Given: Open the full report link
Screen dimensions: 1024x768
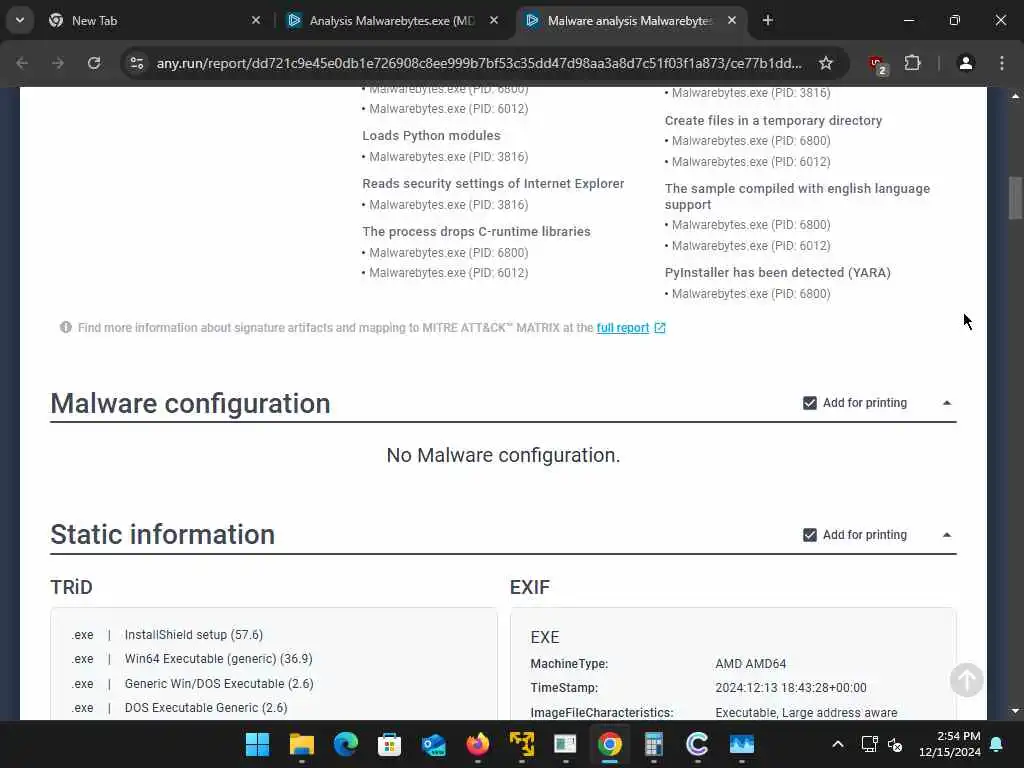Looking at the screenshot, I should (x=622, y=327).
